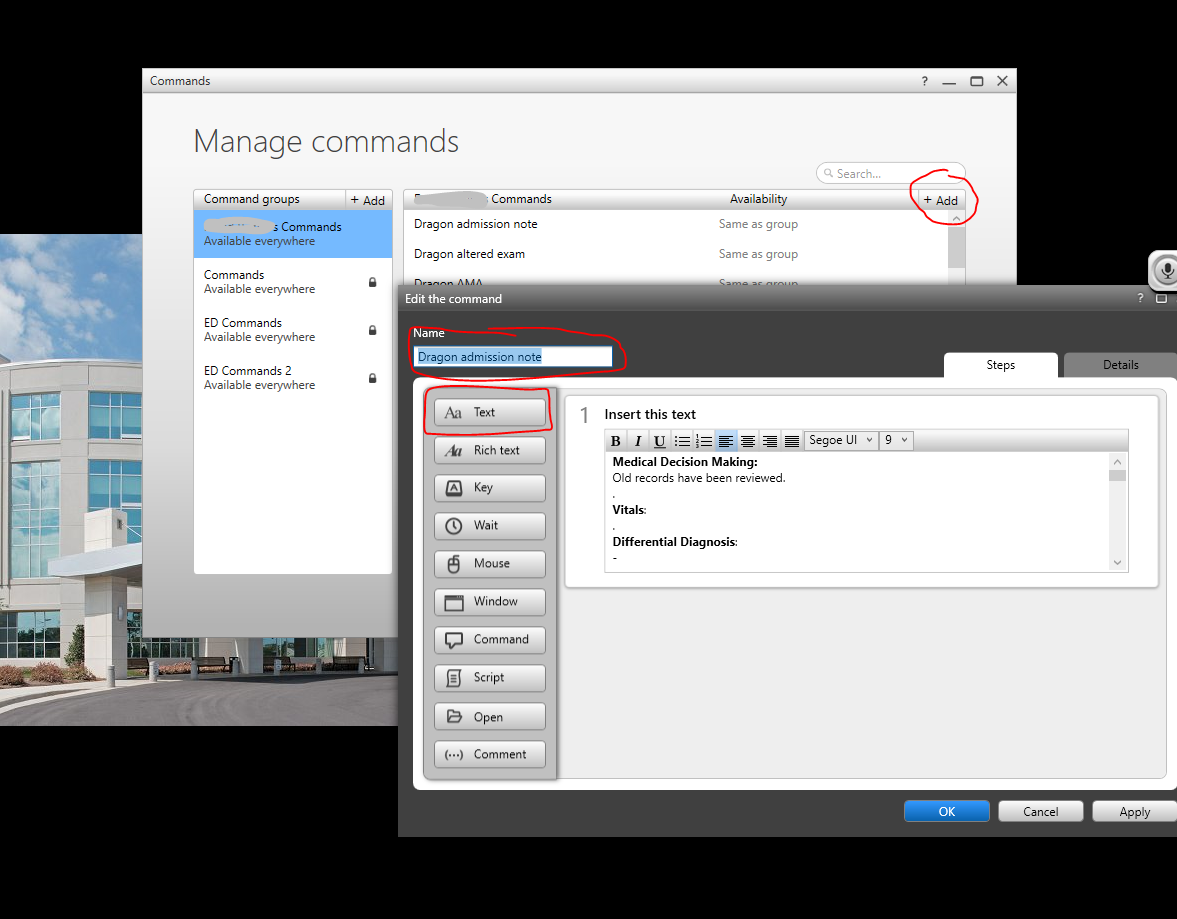Click 'Vitals:' text in editor

coord(629,510)
